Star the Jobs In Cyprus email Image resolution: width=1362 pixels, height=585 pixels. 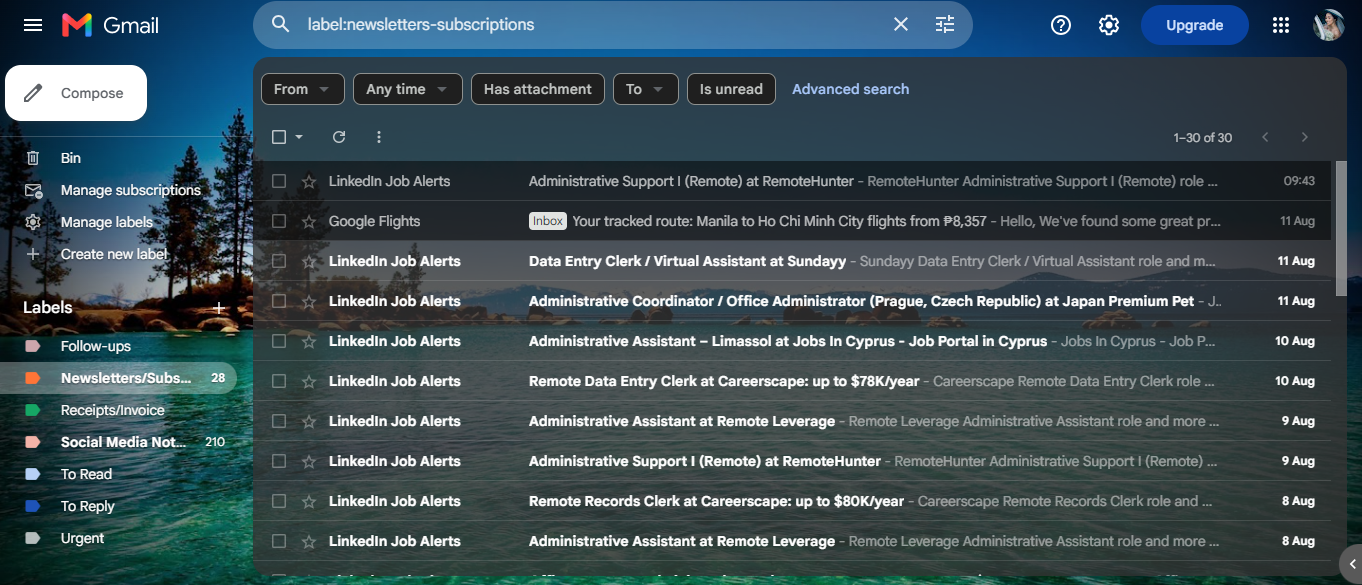point(309,341)
